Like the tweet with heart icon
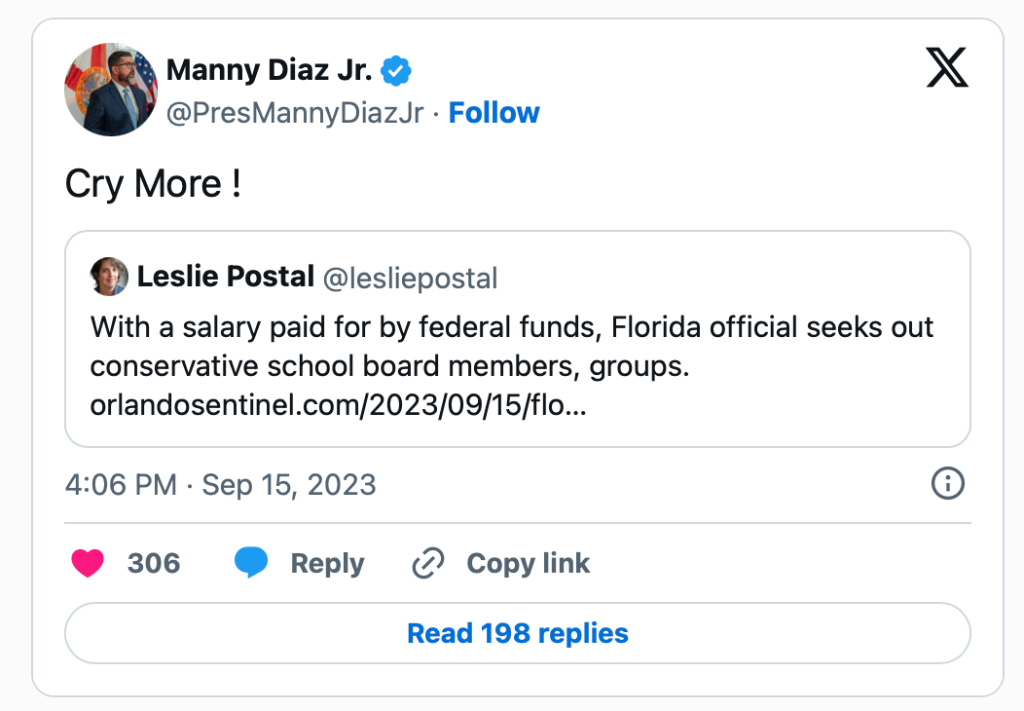The image size is (1024, 711). 88,564
